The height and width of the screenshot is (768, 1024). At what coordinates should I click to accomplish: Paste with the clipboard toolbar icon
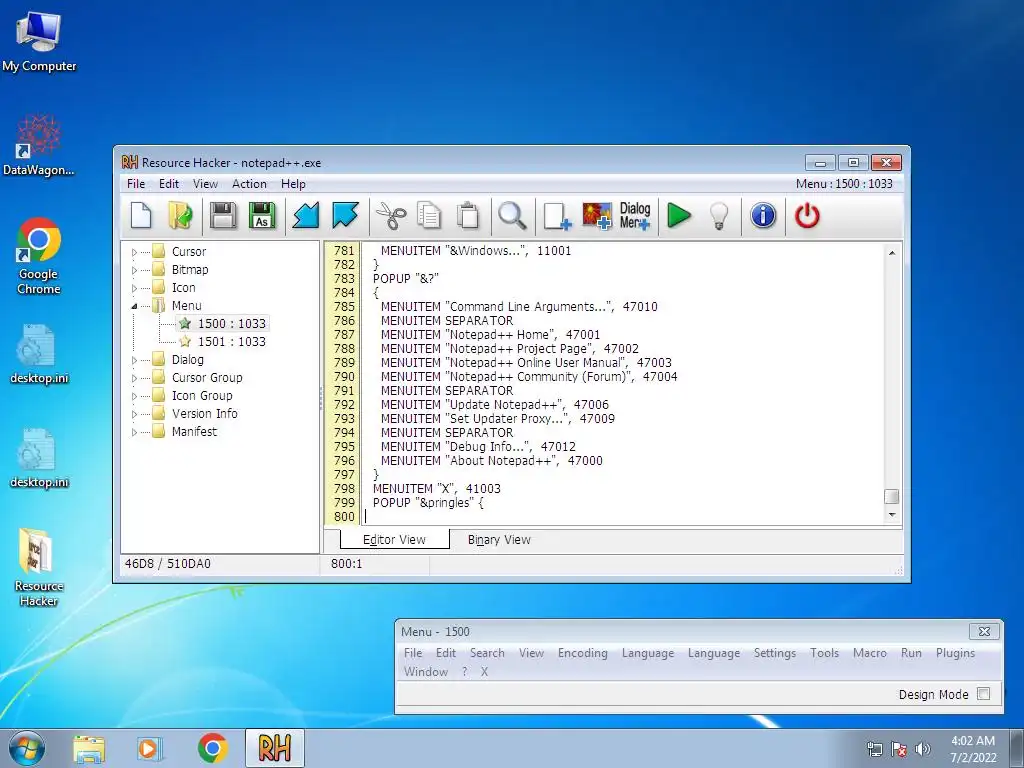point(468,216)
